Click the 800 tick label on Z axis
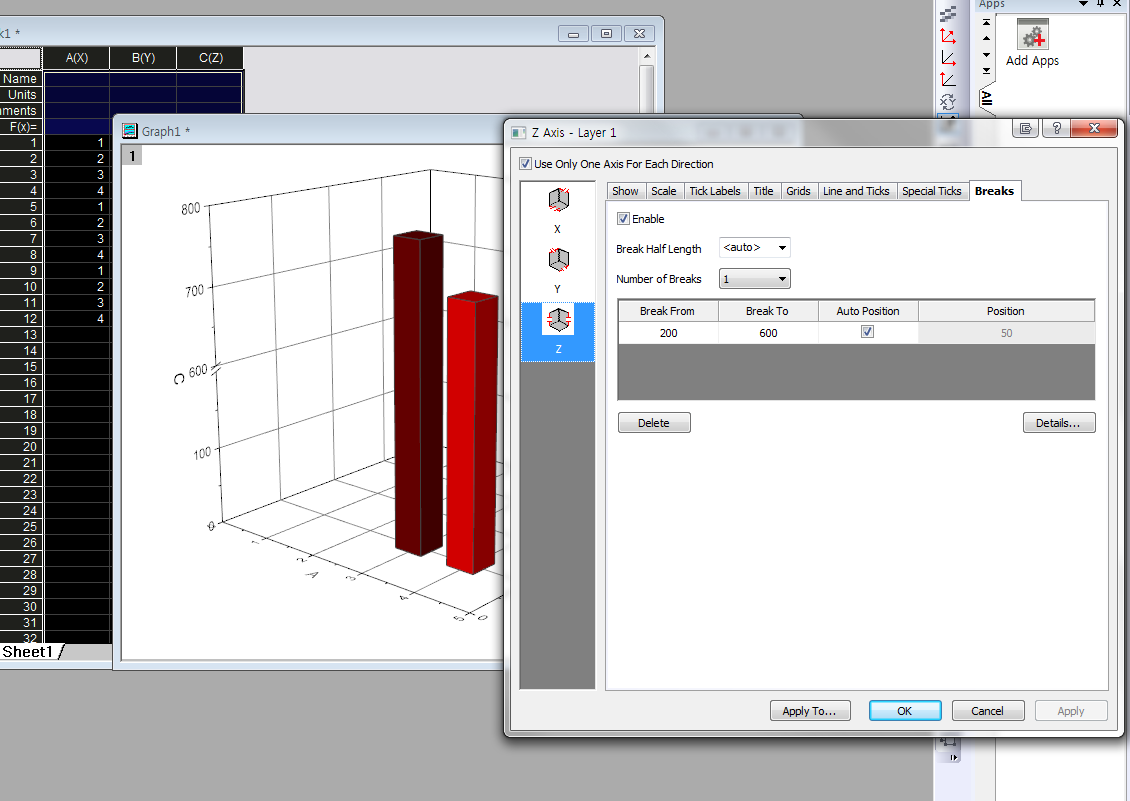 pyautogui.click(x=191, y=208)
